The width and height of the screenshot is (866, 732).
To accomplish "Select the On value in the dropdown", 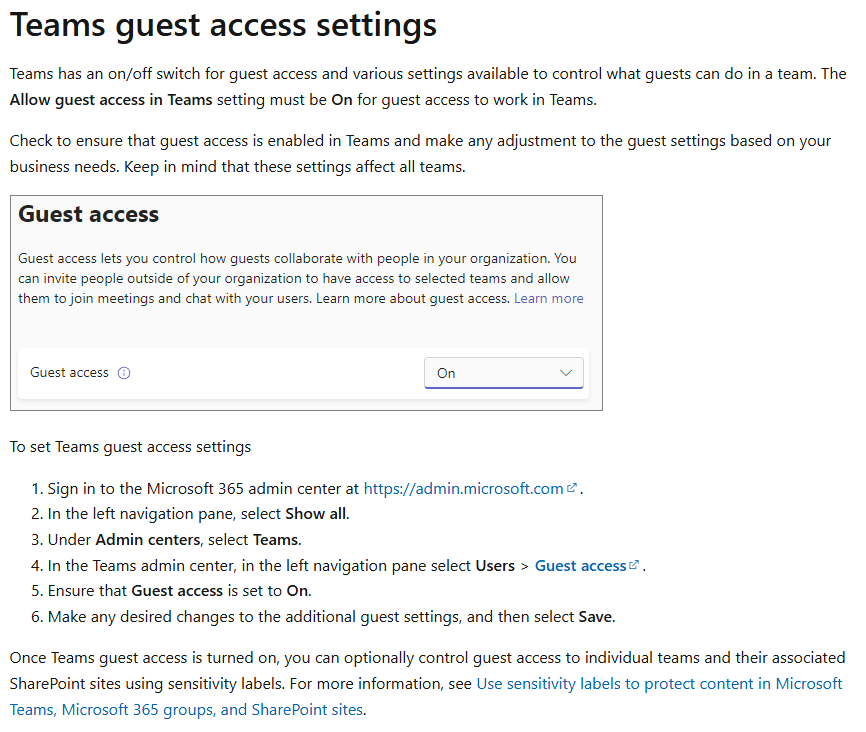I will 446,372.
